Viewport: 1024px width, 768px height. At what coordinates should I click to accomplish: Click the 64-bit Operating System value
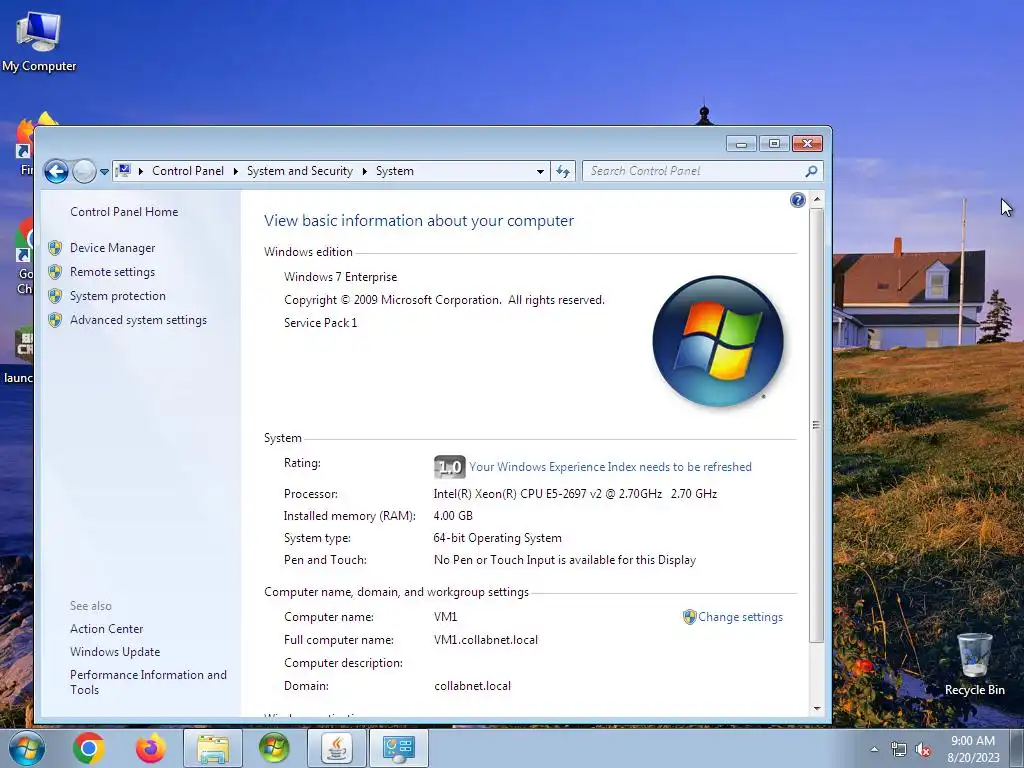tap(498, 538)
